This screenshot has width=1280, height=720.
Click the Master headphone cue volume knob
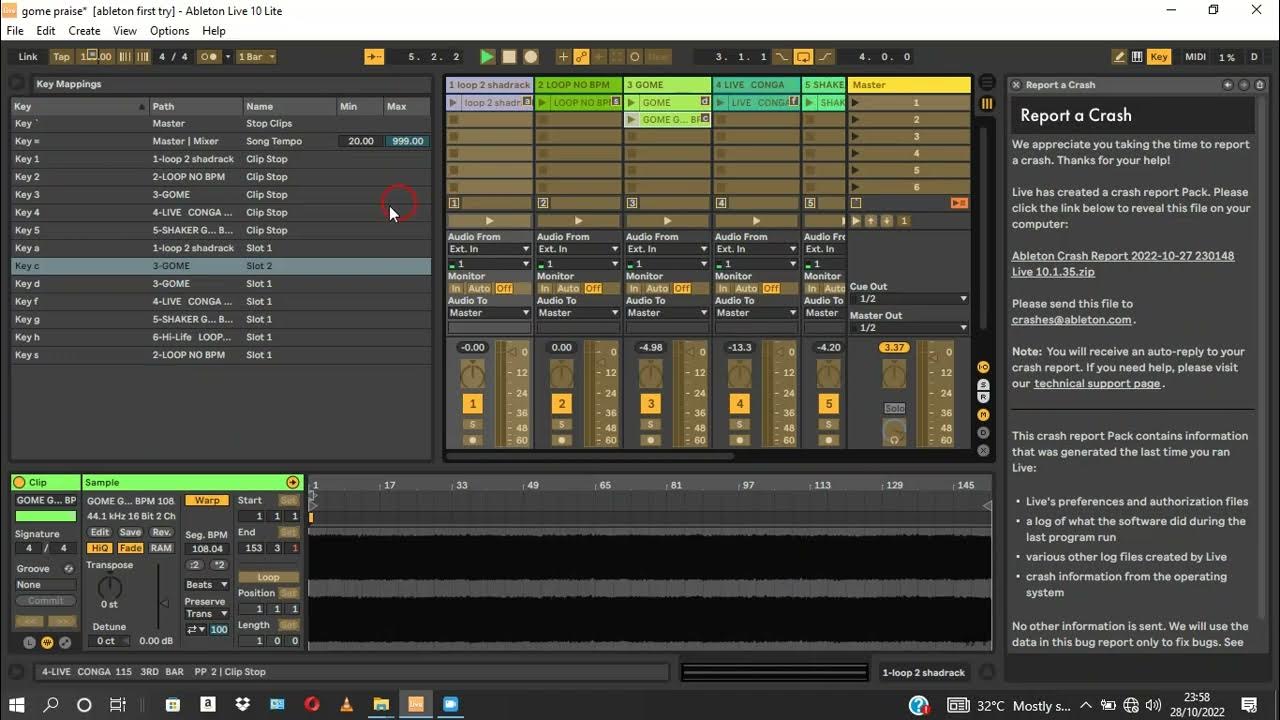894,432
